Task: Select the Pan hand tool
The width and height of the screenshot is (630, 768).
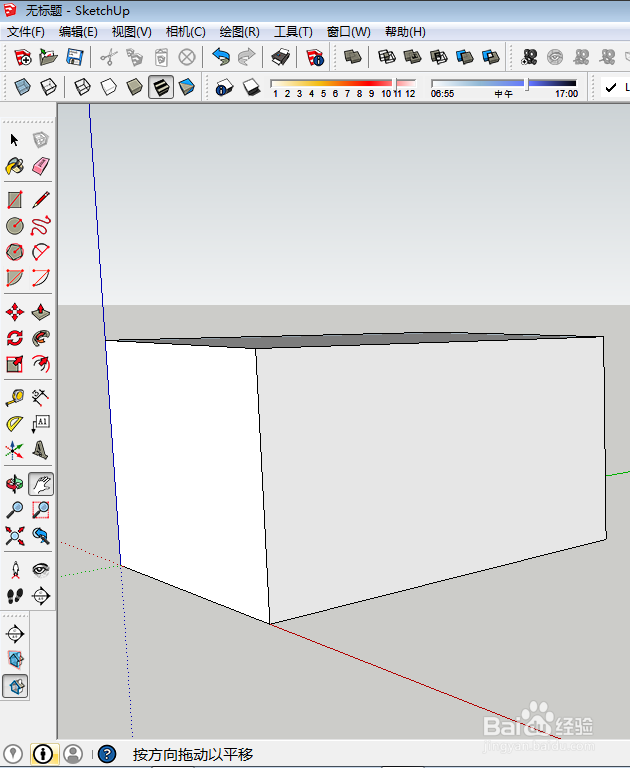Action: coord(41,484)
